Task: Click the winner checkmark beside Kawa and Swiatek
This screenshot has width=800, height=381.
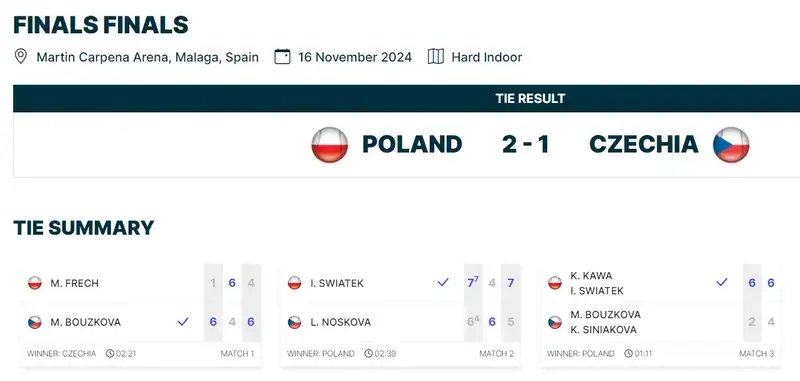Action: [x=721, y=282]
